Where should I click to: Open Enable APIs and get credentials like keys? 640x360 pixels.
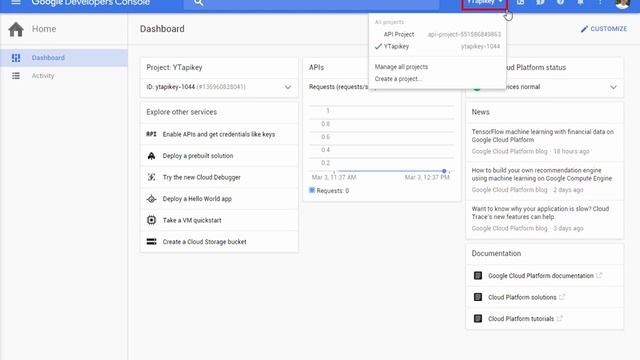pyautogui.click(x=219, y=134)
